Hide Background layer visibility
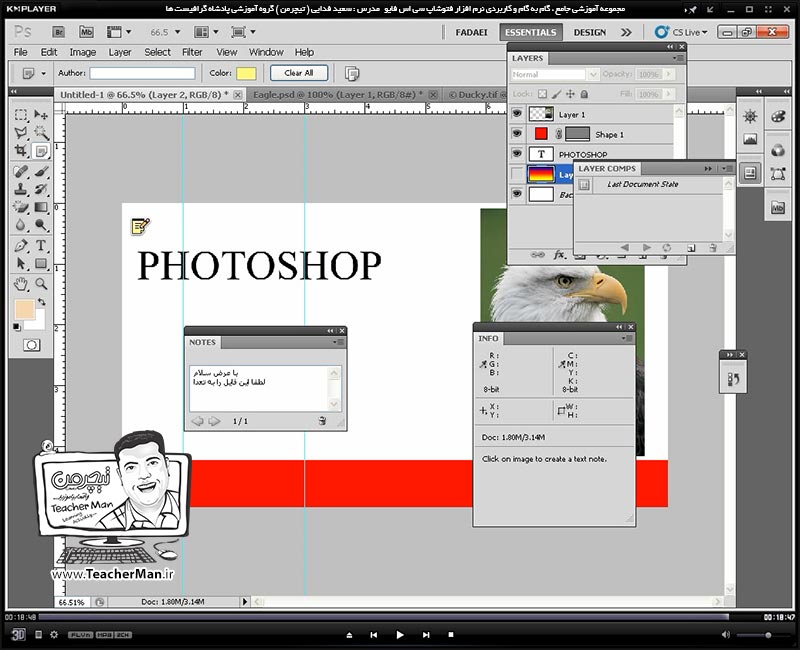The image size is (800, 650). click(517, 194)
